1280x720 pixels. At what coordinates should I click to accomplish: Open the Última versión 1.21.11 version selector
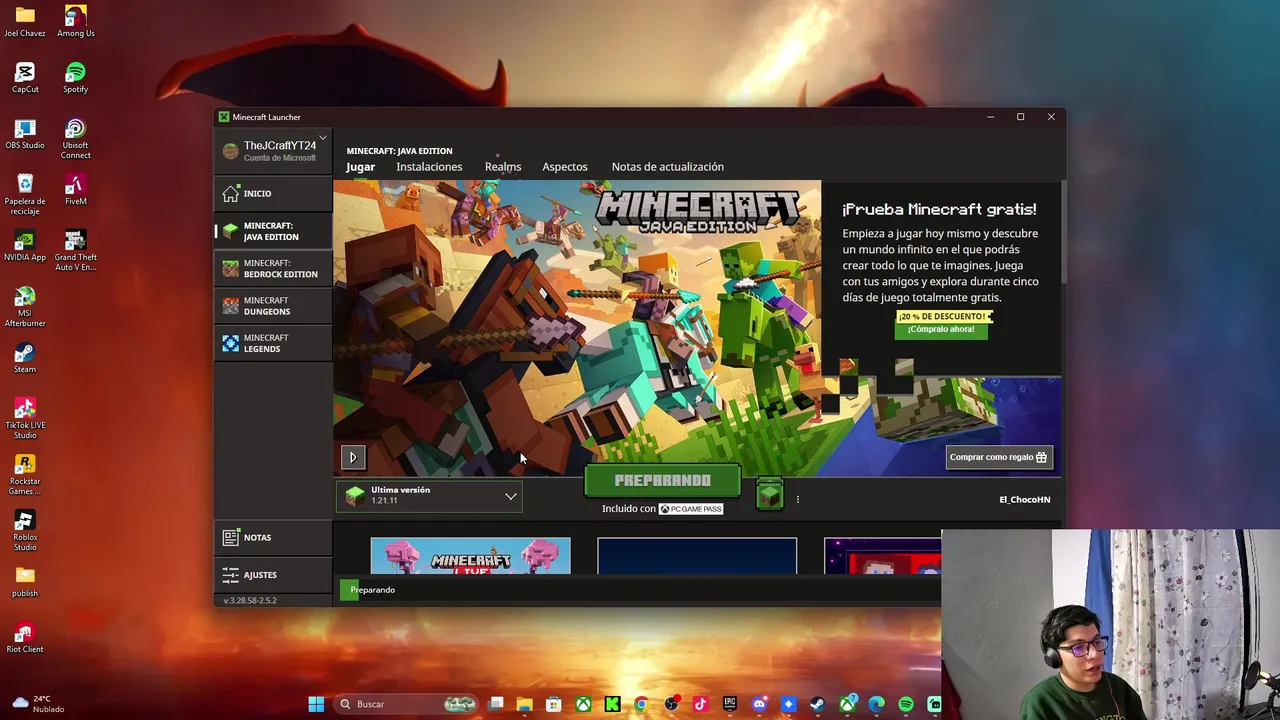[431, 495]
